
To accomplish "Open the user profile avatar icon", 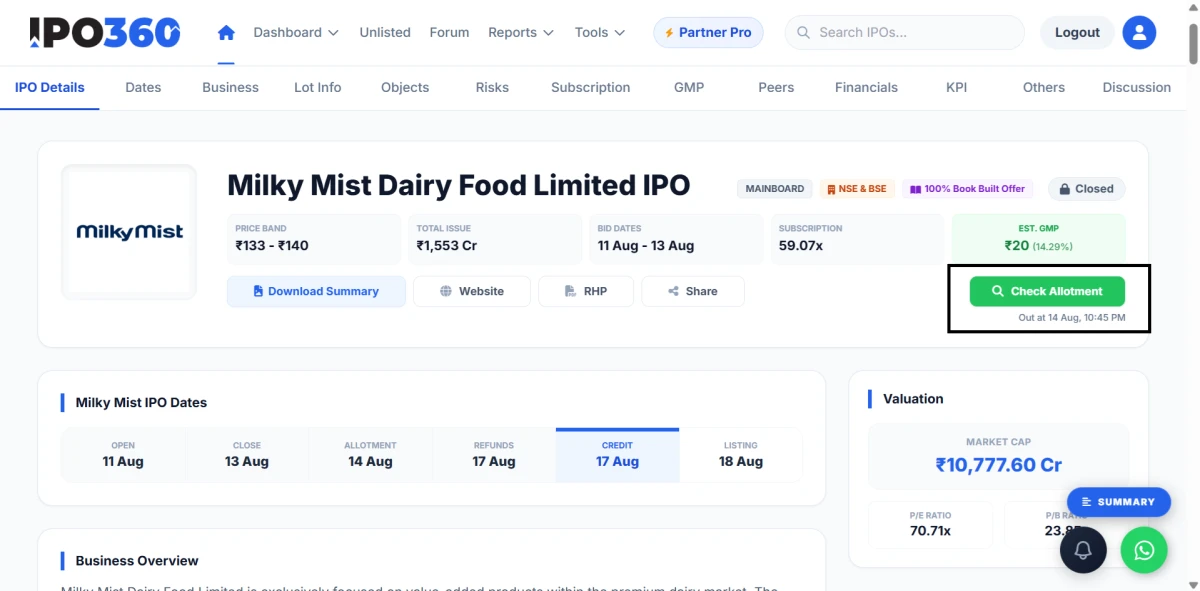I will (1139, 32).
